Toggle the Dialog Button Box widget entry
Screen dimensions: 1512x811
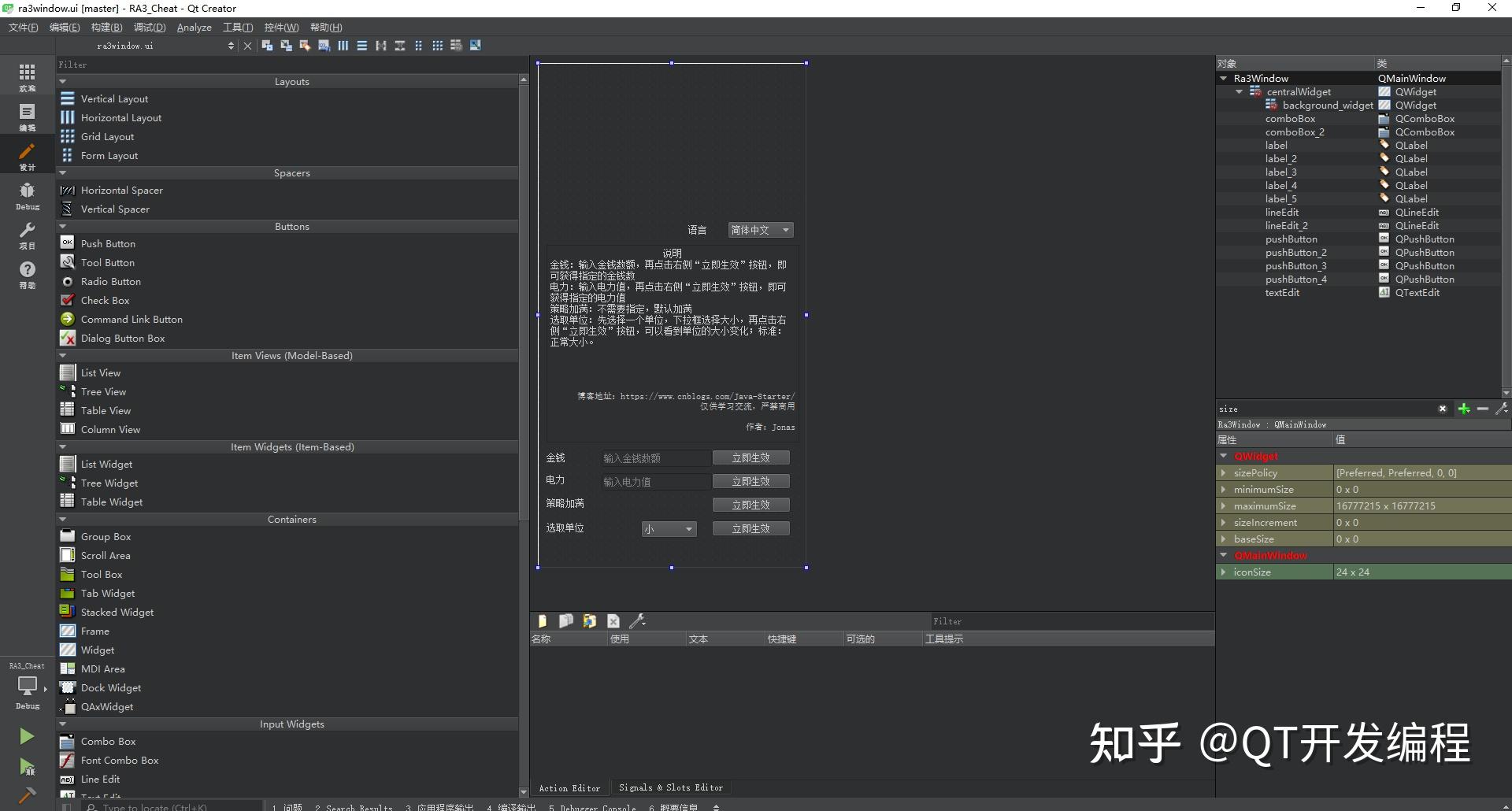click(x=123, y=338)
